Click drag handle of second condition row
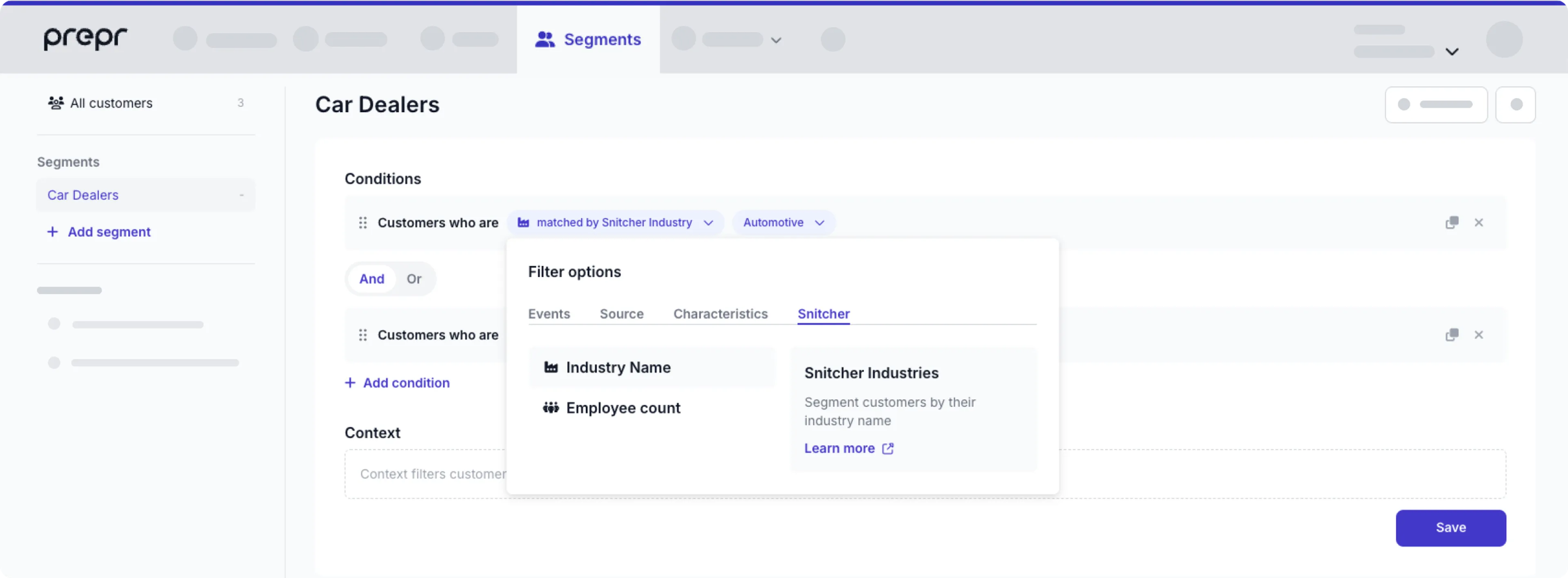Image resolution: width=1568 pixels, height=578 pixels. point(363,335)
